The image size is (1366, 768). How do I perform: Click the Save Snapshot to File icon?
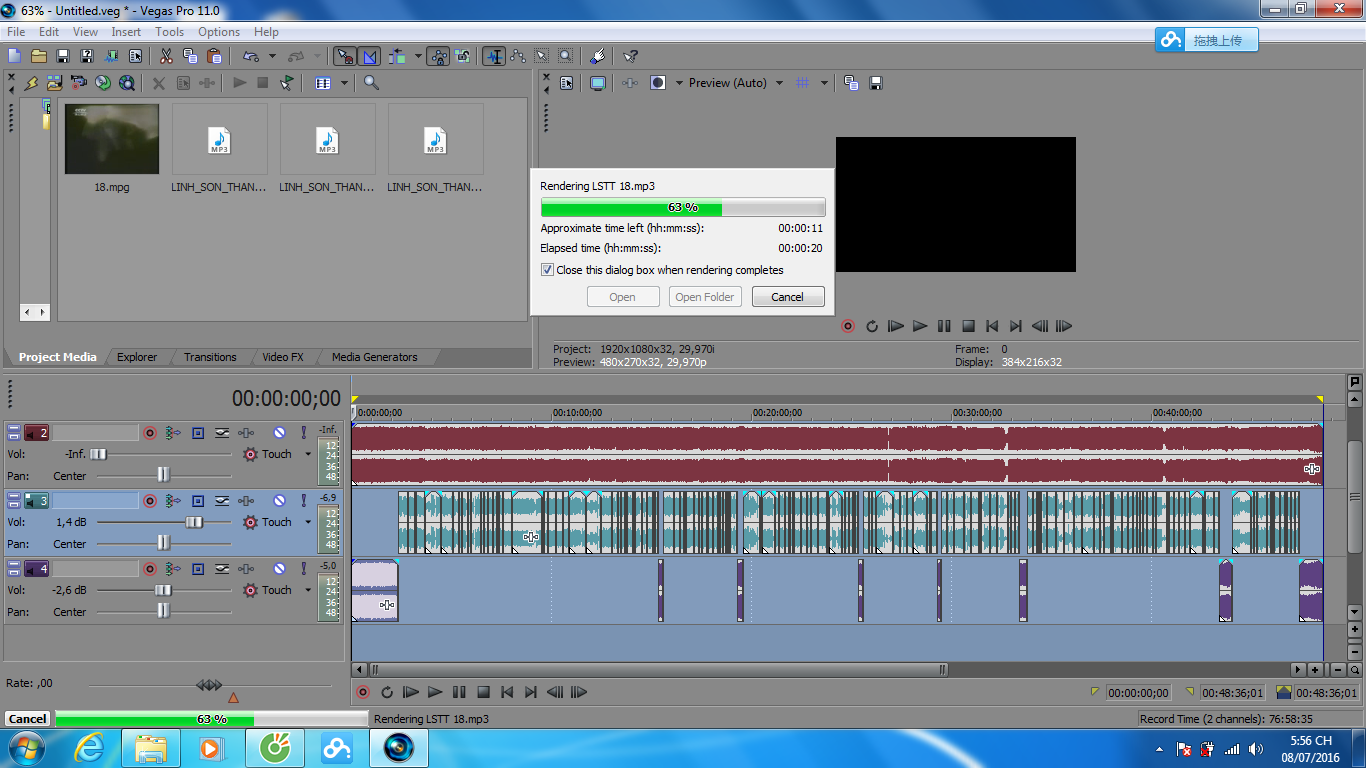point(876,83)
